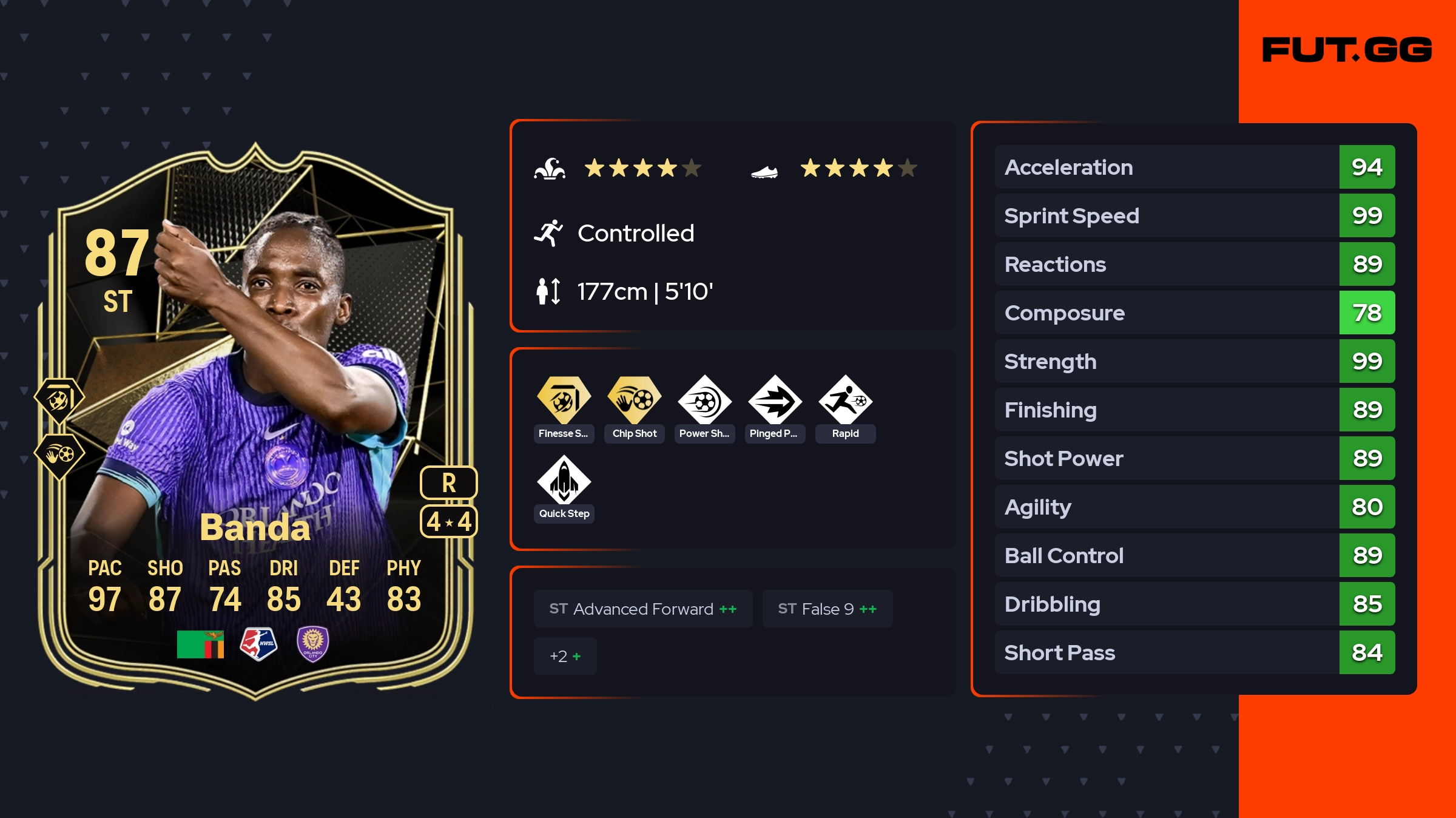1456x818 pixels.
Task: Click the Composure 78 value box
Action: click(1367, 313)
